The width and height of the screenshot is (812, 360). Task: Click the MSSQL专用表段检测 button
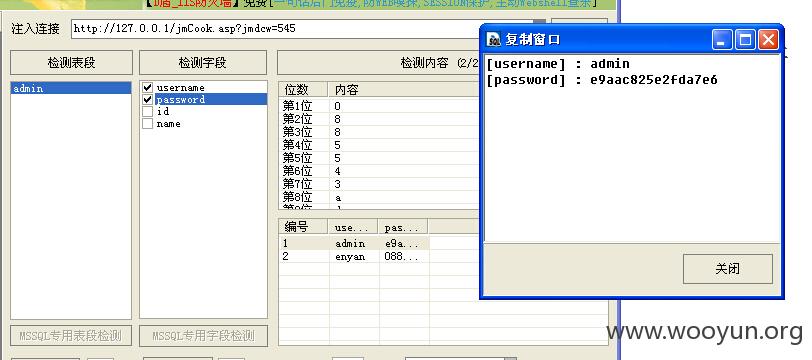(71, 336)
